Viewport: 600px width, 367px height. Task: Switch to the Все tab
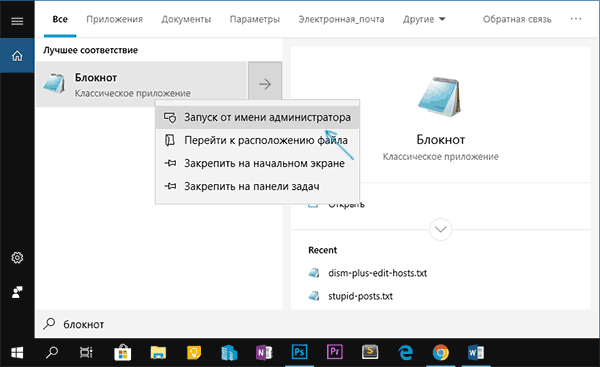[x=60, y=19]
